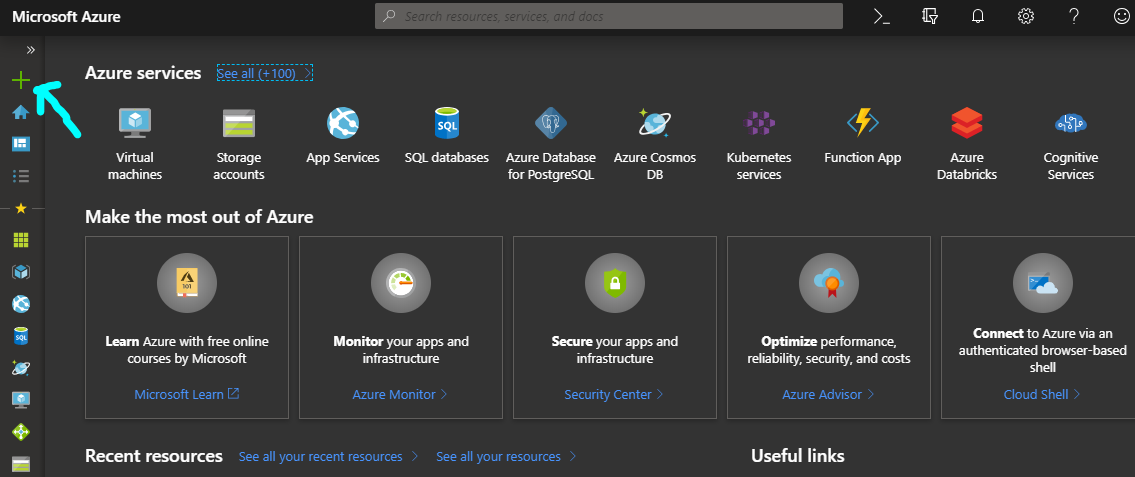Open portal Settings gear
The height and width of the screenshot is (477, 1135).
click(x=1026, y=16)
